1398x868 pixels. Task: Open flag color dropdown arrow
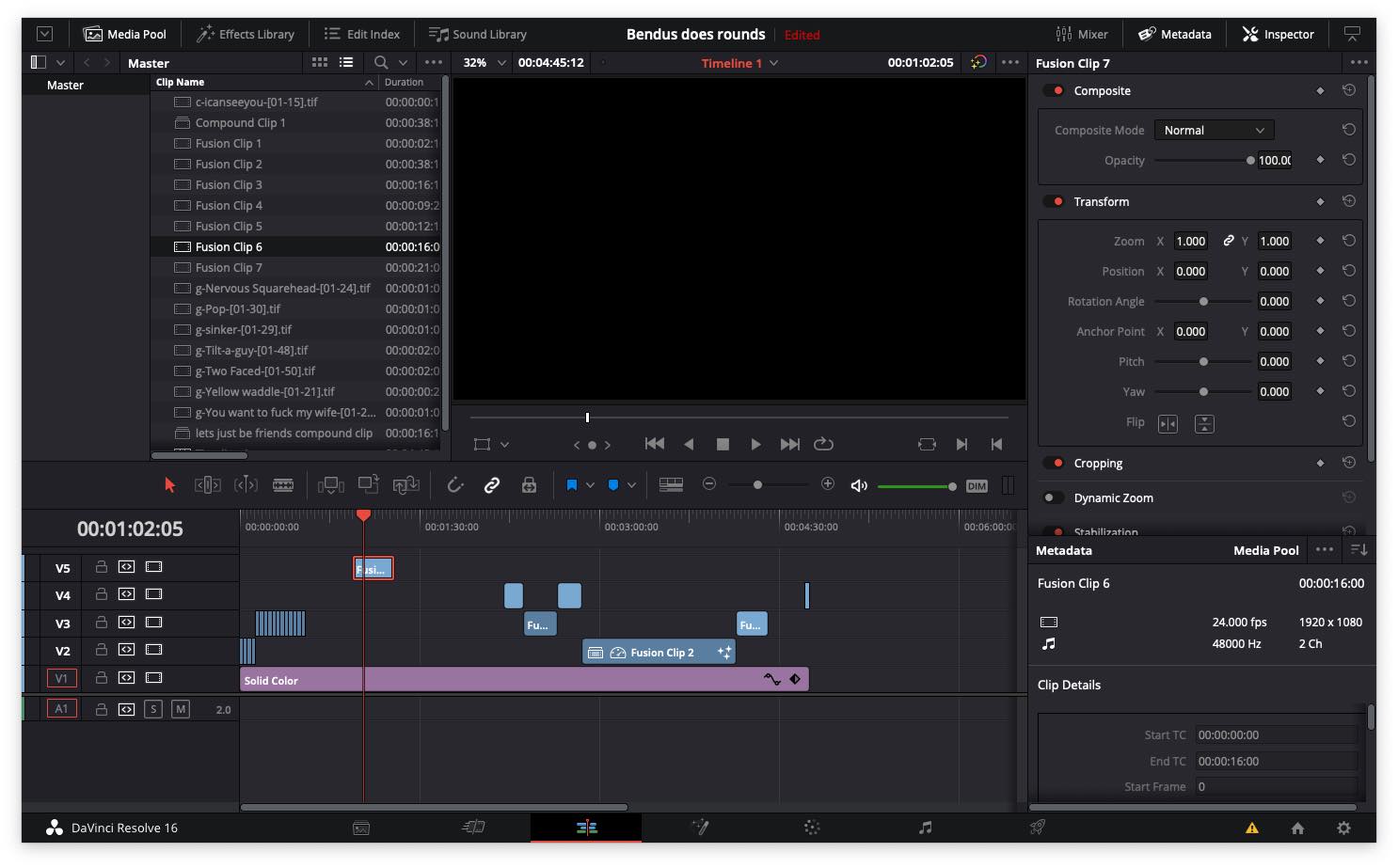point(590,485)
